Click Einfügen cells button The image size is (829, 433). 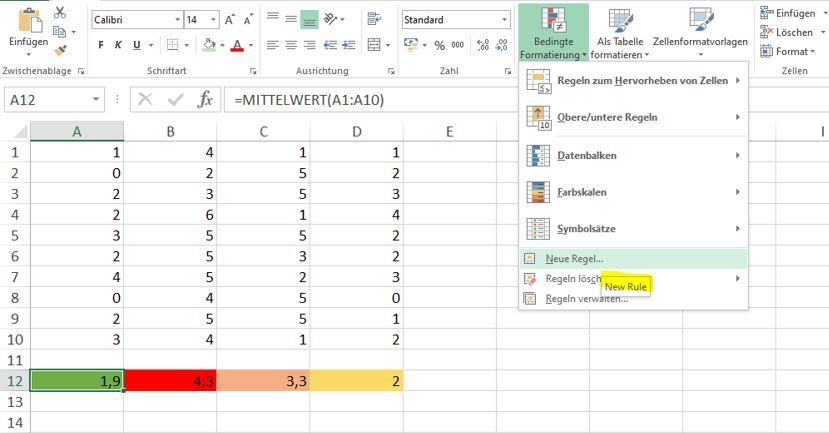(x=788, y=13)
